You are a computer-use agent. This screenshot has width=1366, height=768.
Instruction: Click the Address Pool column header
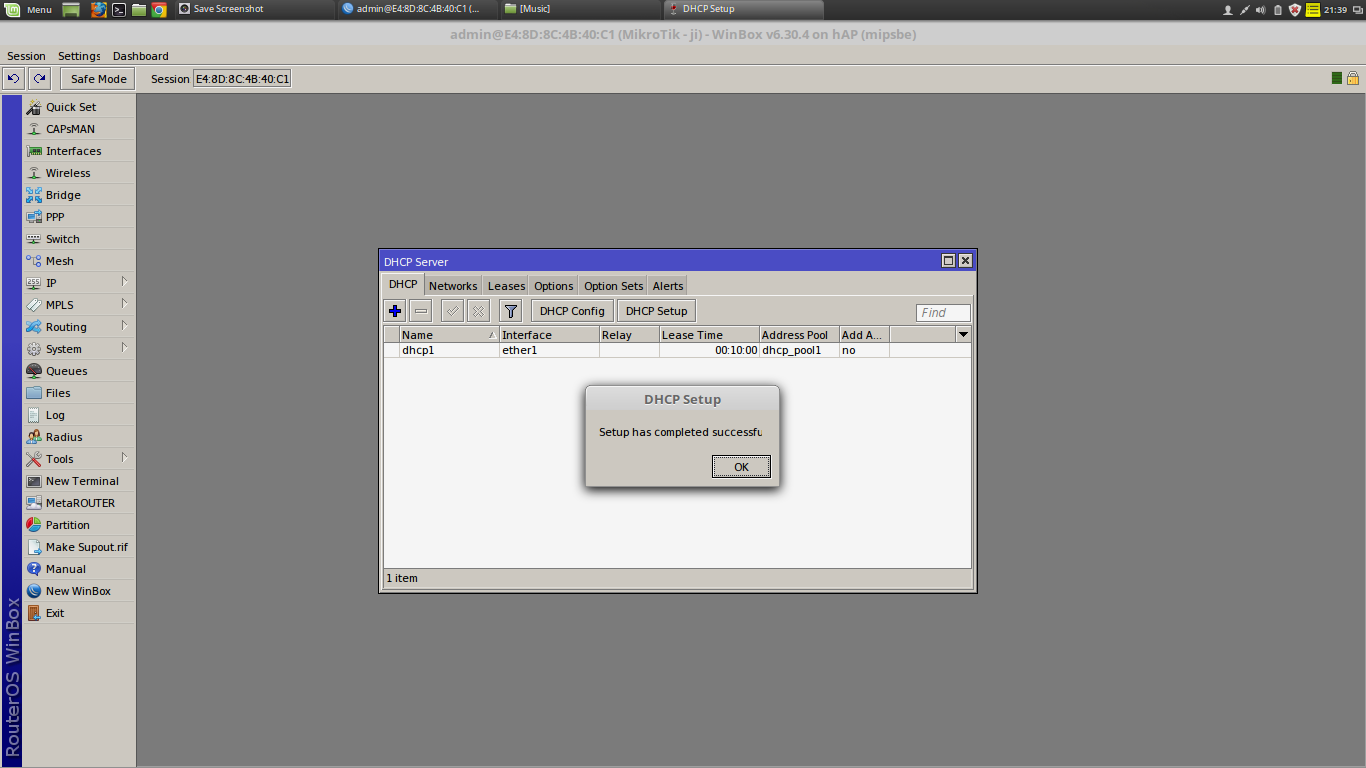coord(799,335)
